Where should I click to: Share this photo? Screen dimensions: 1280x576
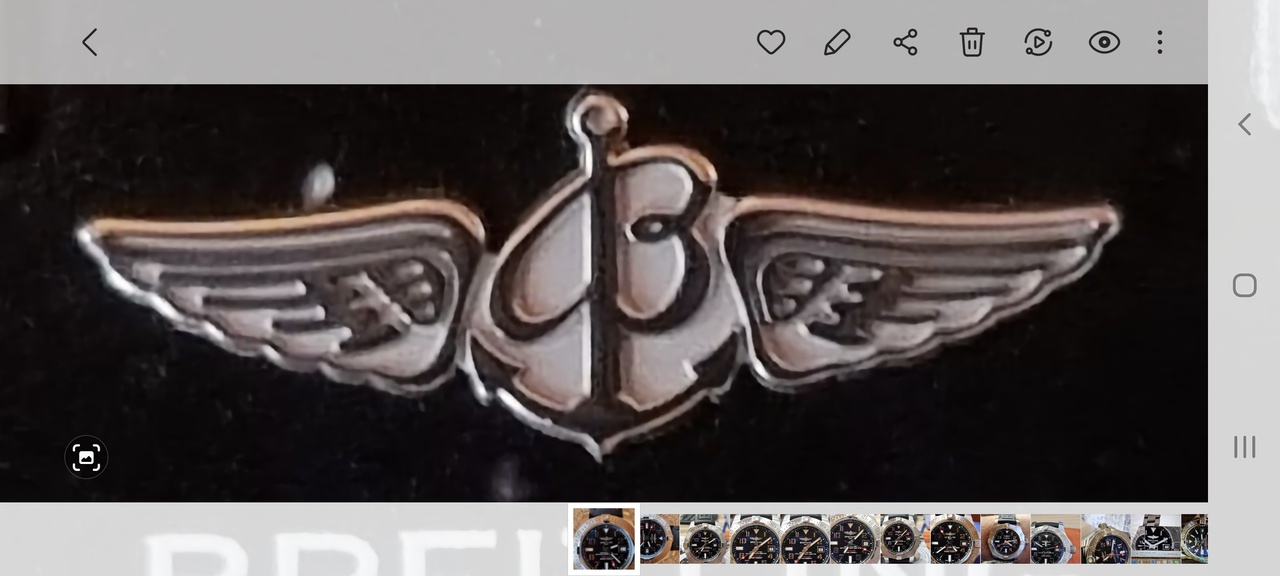[x=905, y=42]
